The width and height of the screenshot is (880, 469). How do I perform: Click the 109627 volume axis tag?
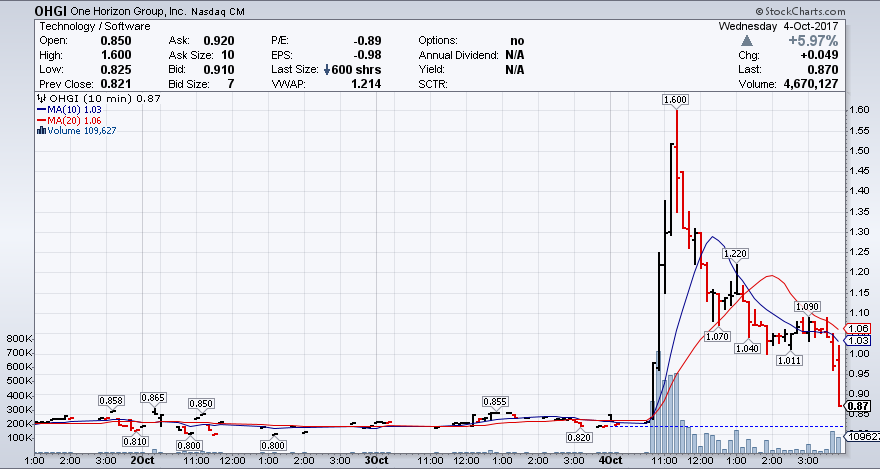(x=861, y=437)
